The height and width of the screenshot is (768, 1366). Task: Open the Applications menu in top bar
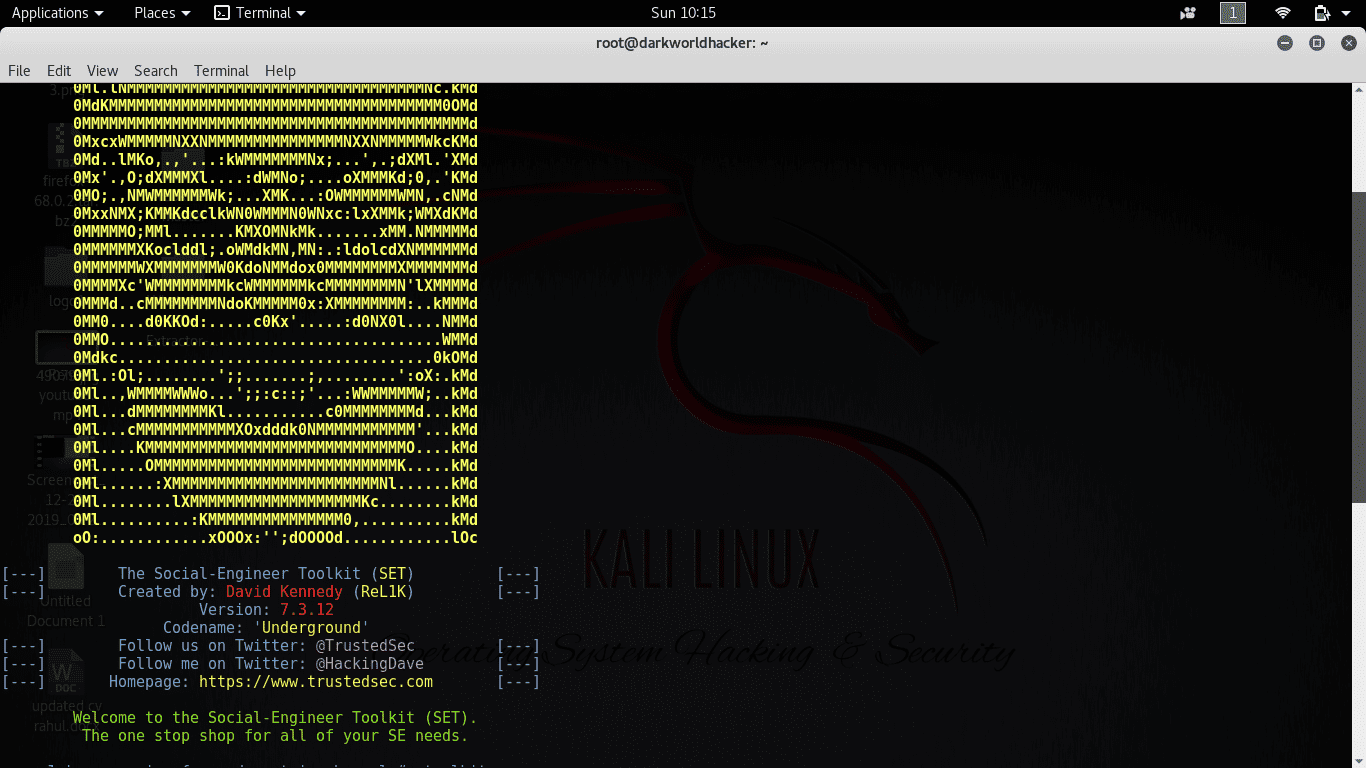point(57,13)
